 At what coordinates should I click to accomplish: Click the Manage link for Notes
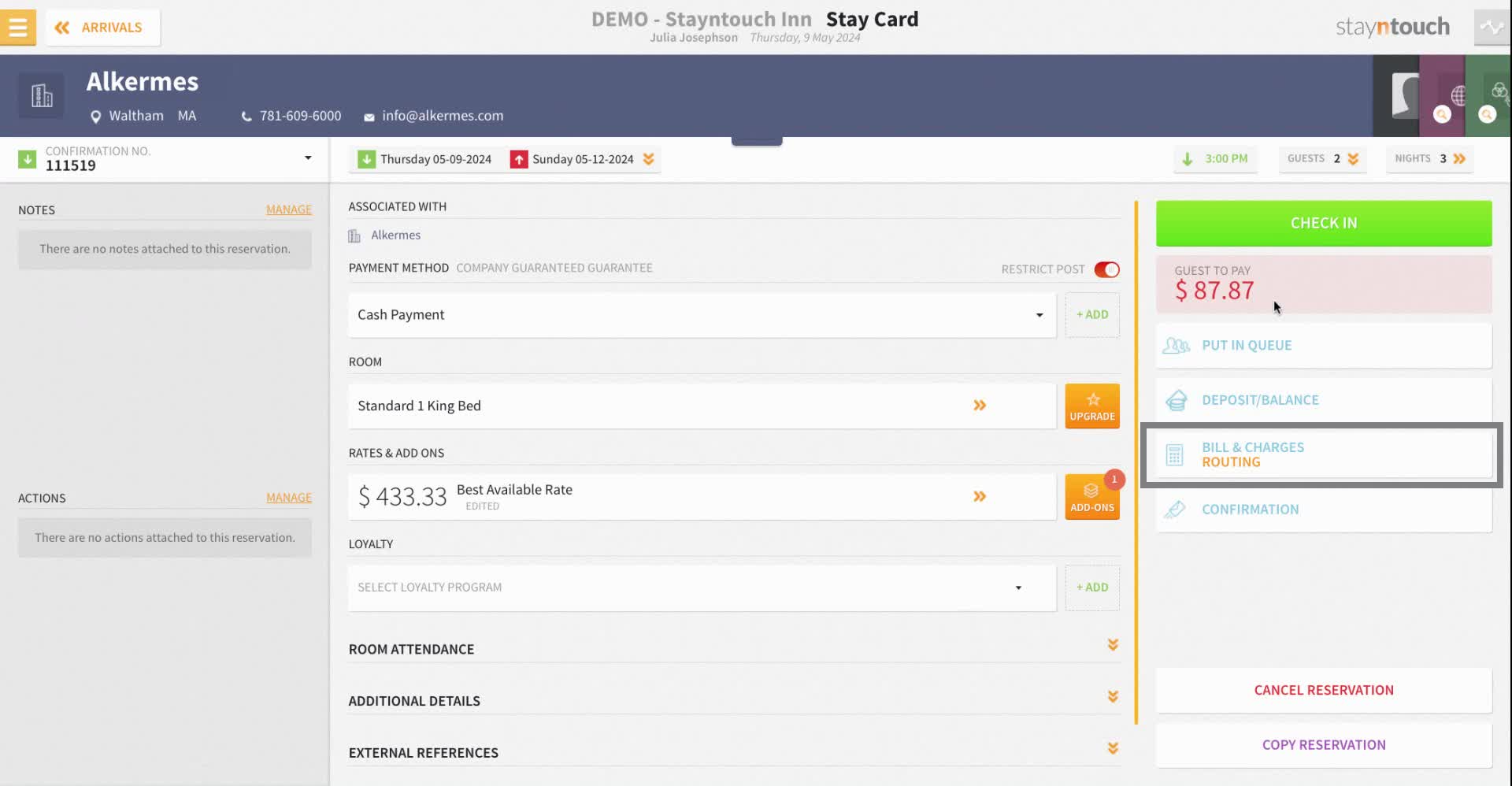[x=289, y=209]
